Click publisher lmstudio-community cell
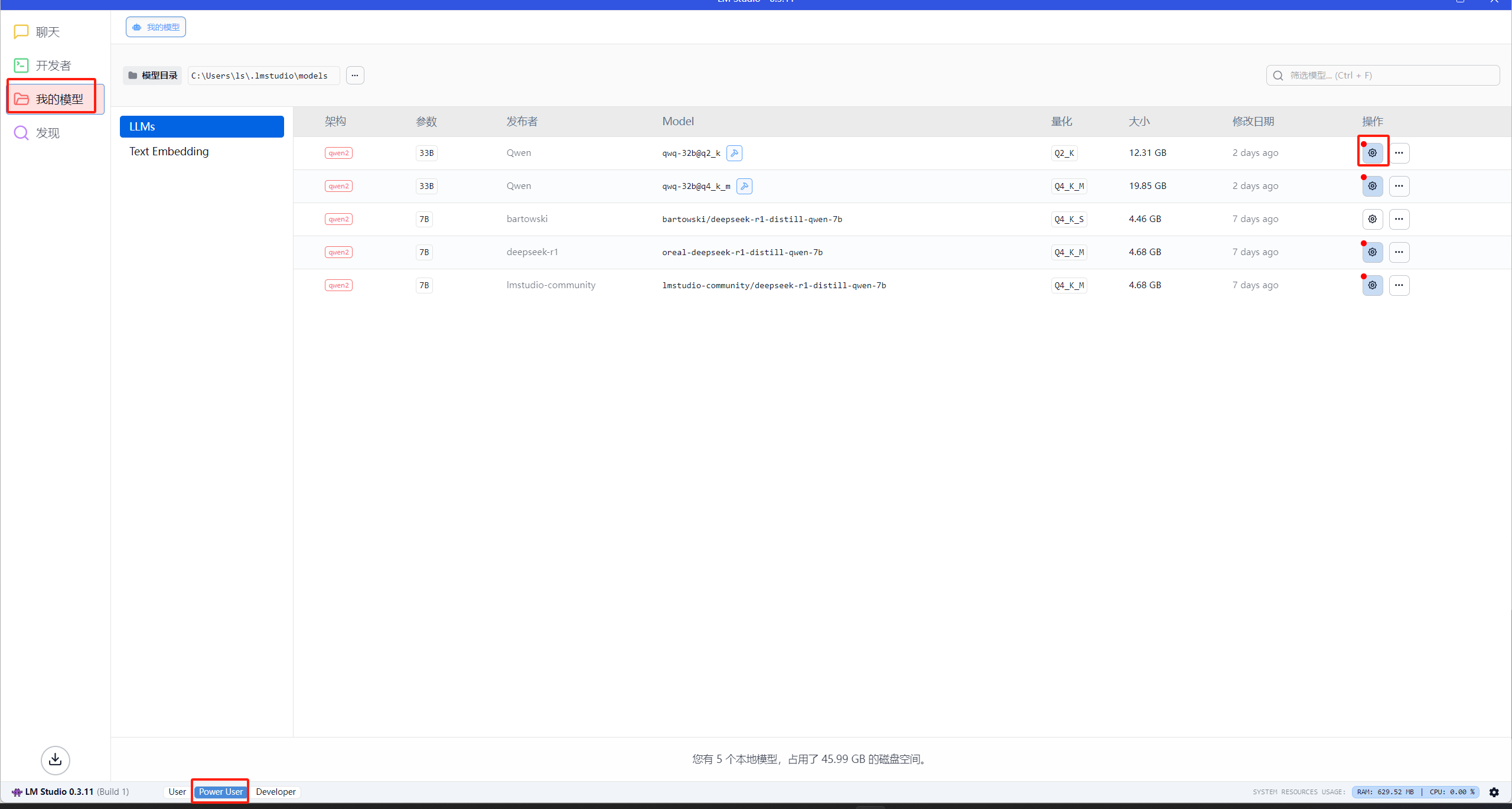This screenshot has height=809, width=1512. tap(551, 285)
